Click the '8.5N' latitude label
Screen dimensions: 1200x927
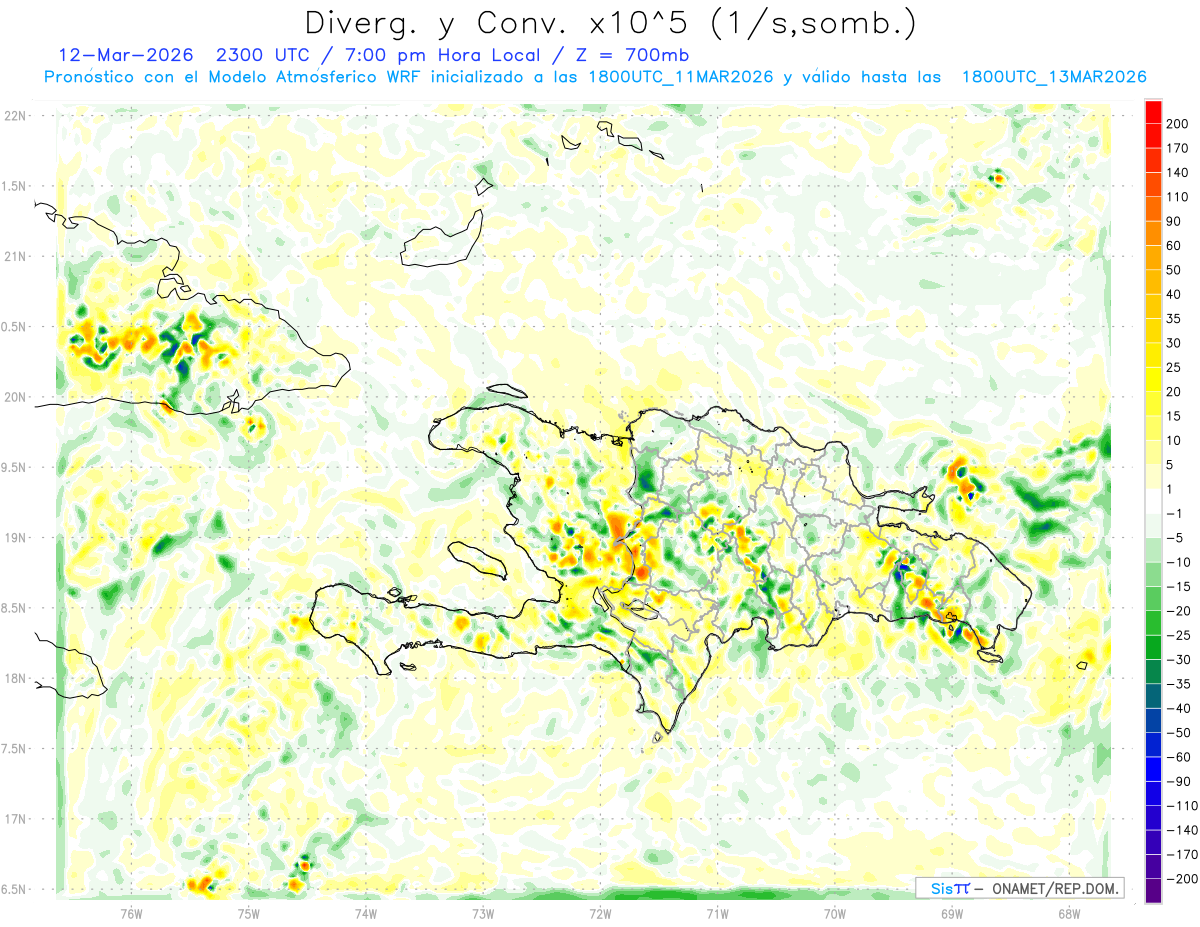click(14, 608)
